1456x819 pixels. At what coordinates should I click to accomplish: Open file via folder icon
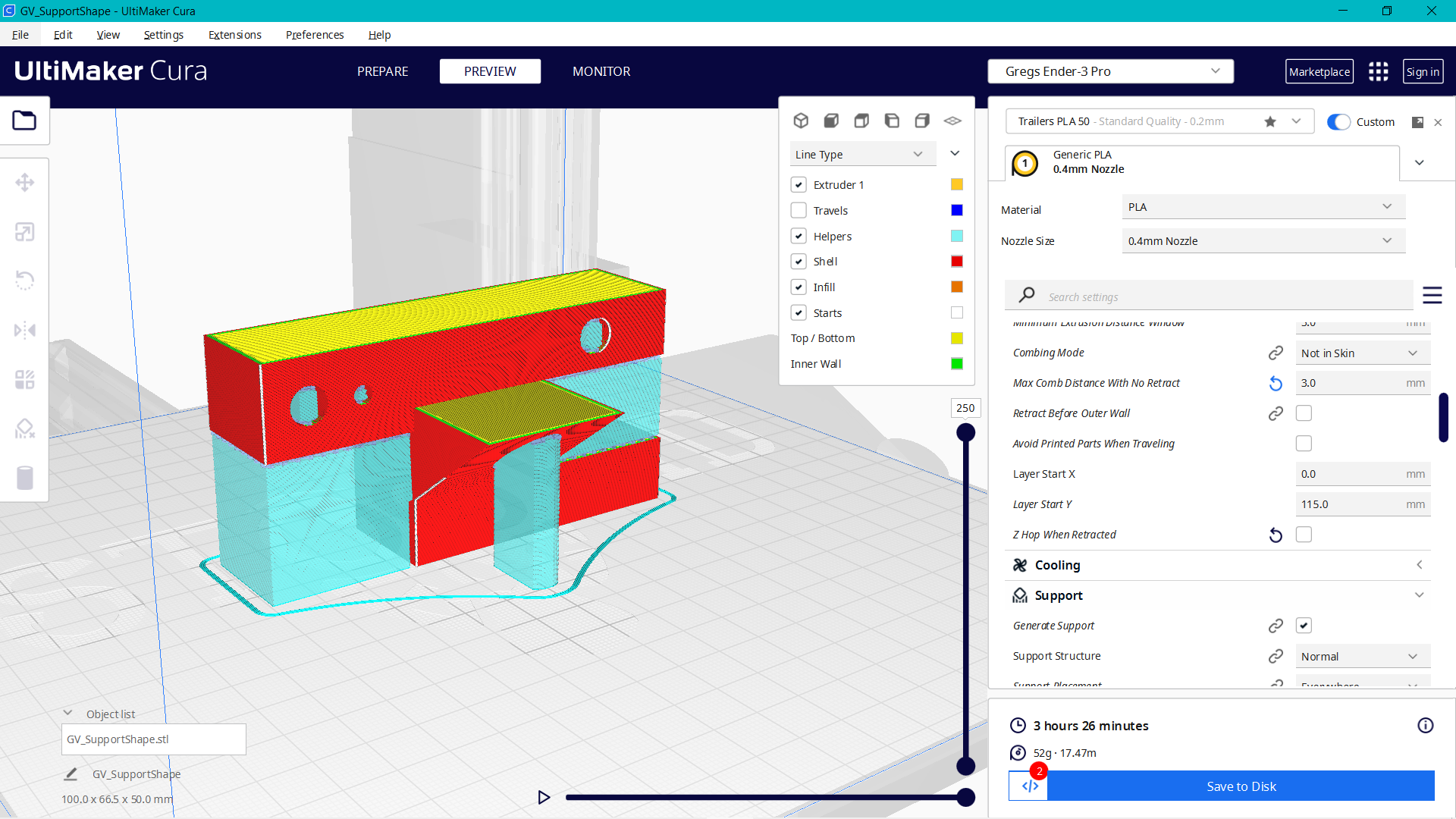24,121
